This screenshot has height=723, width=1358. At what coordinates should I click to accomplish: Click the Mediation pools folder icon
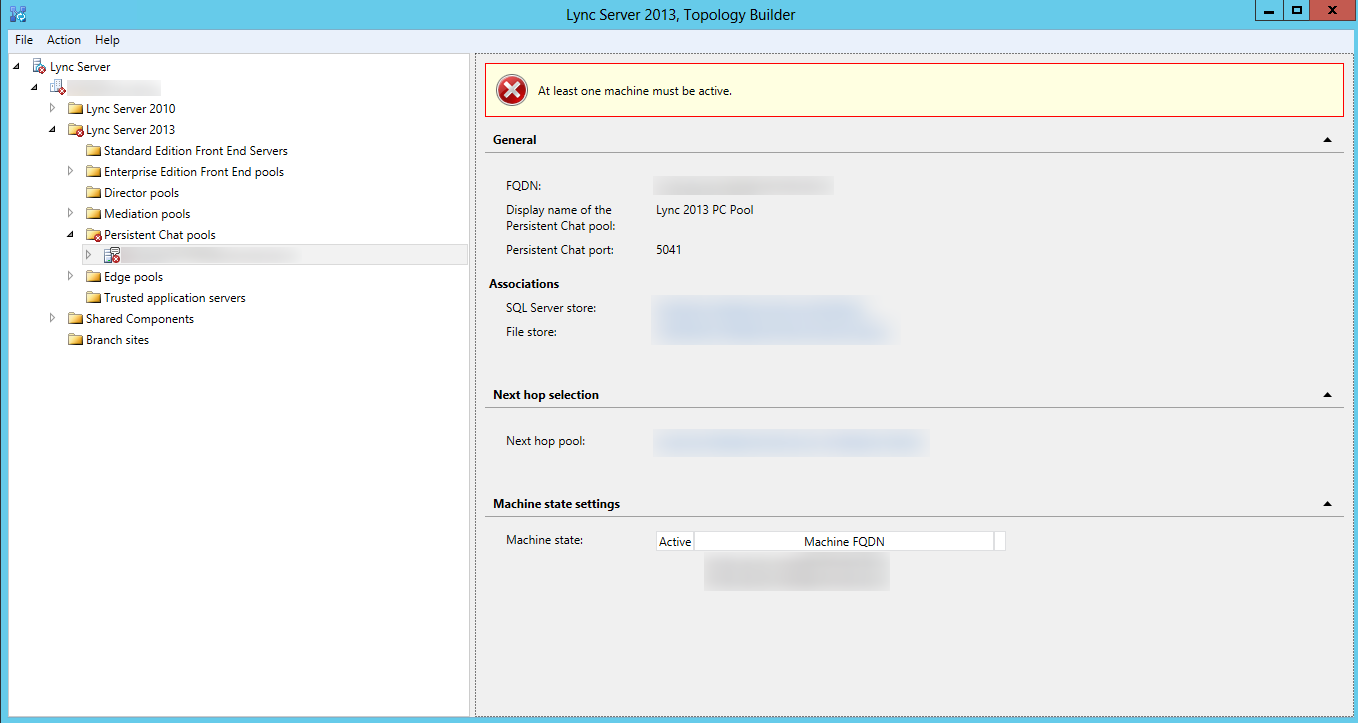[x=93, y=214]
